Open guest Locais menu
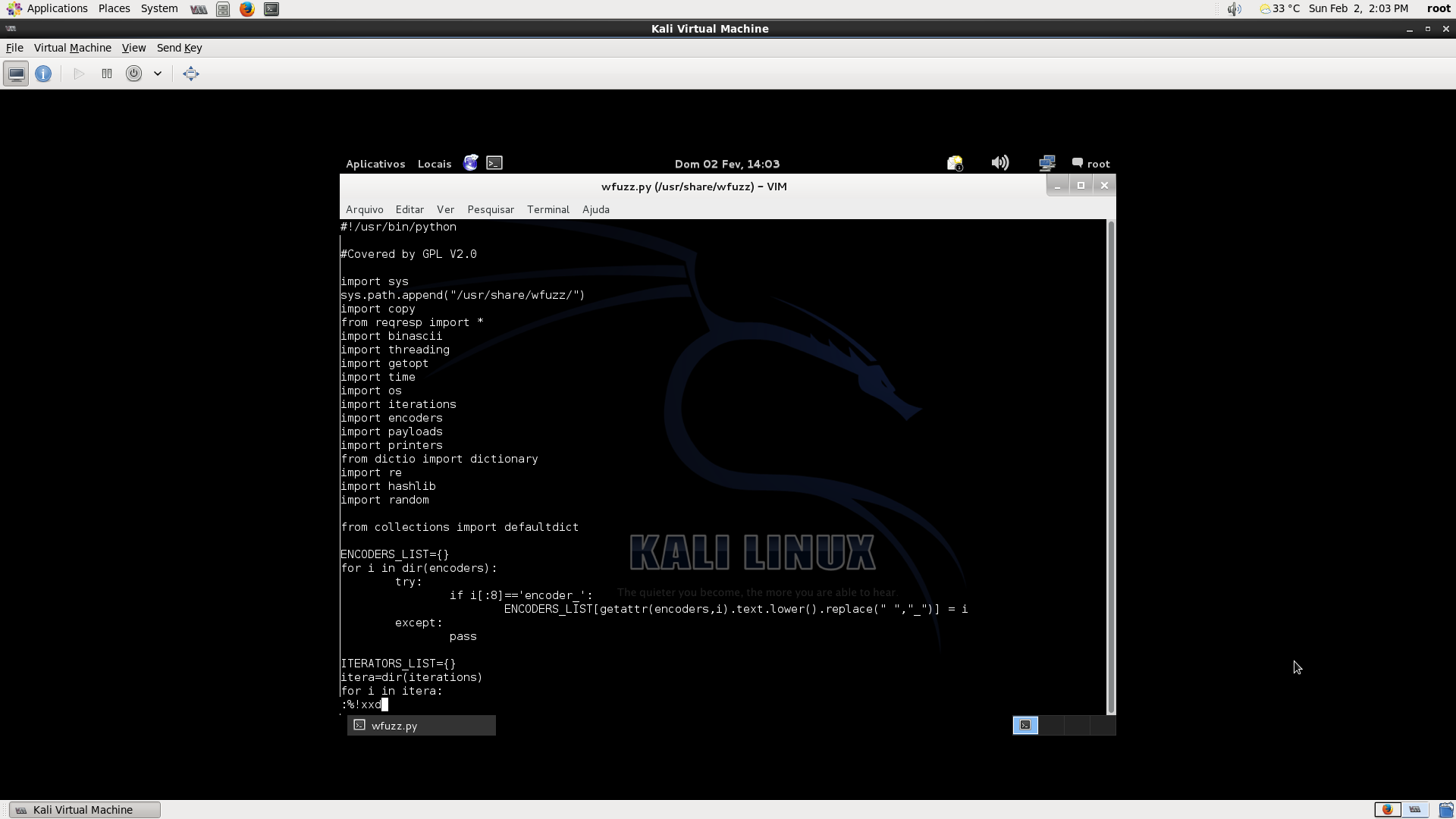 point(435,164)
